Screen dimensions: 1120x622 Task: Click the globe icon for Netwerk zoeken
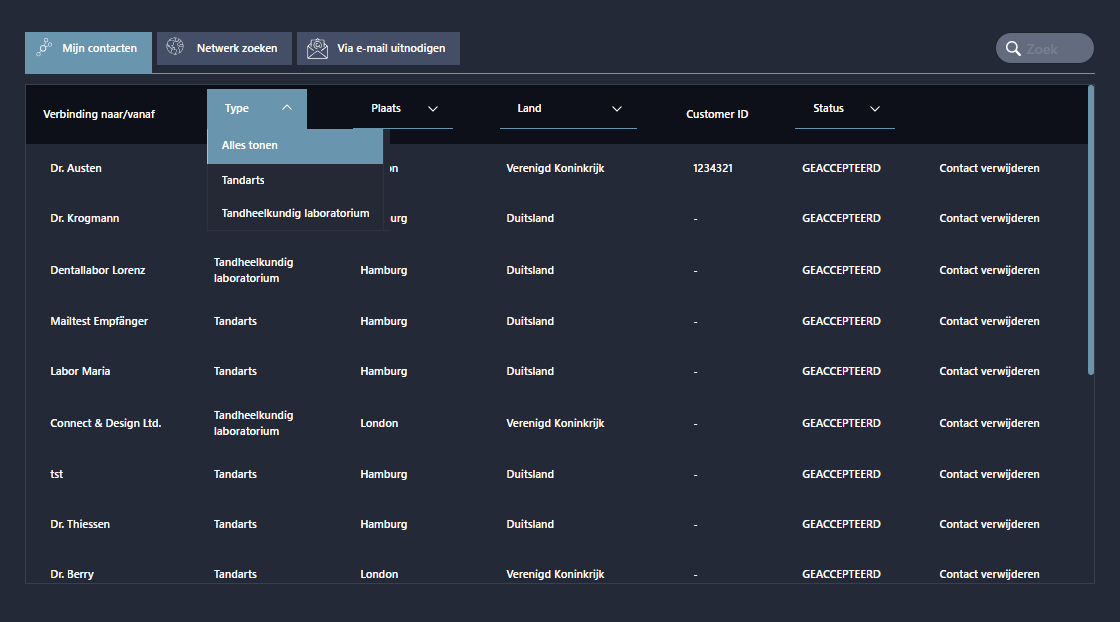(x=176, y=48)
